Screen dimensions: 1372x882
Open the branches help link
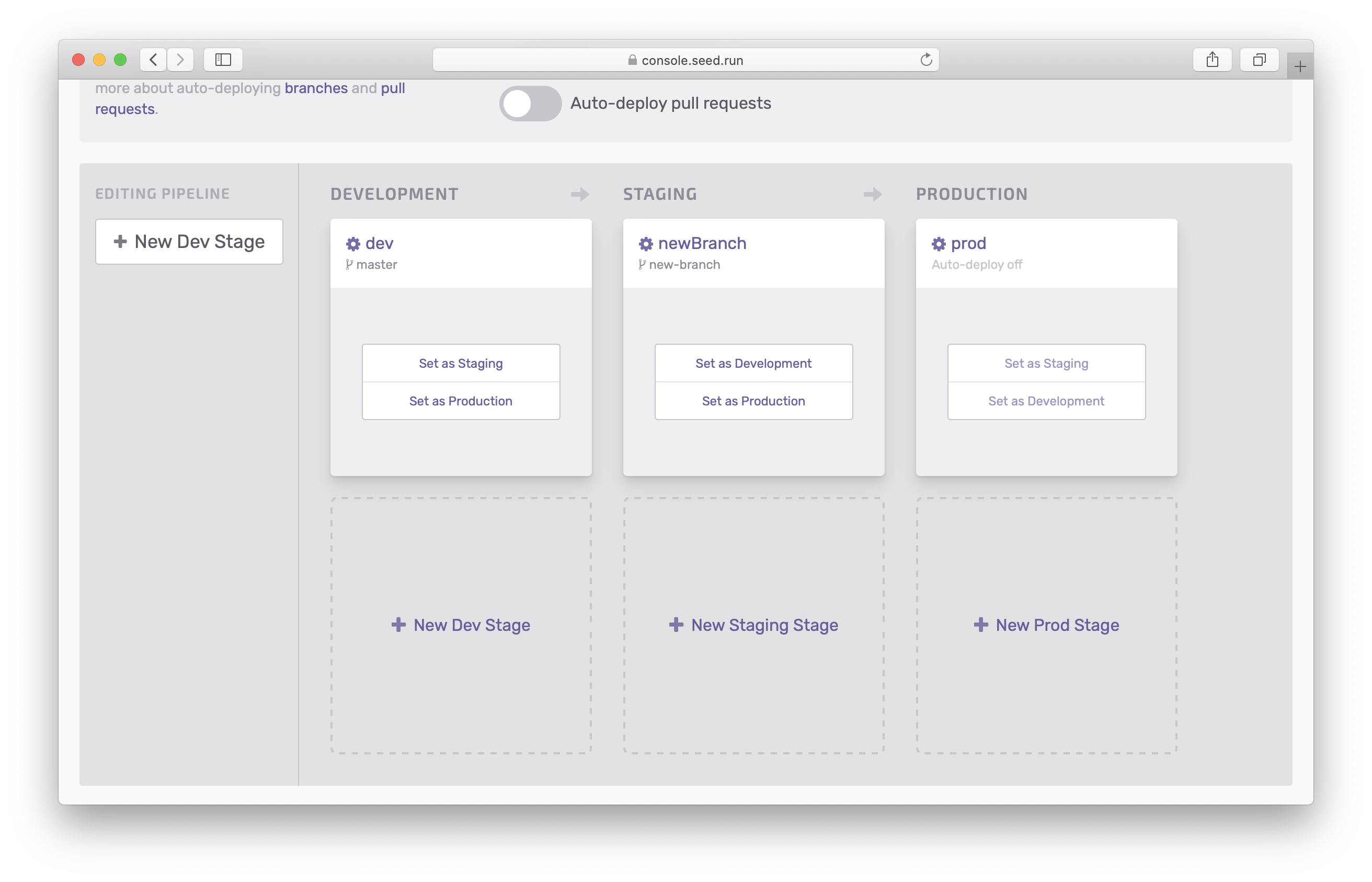click(316, 88)
